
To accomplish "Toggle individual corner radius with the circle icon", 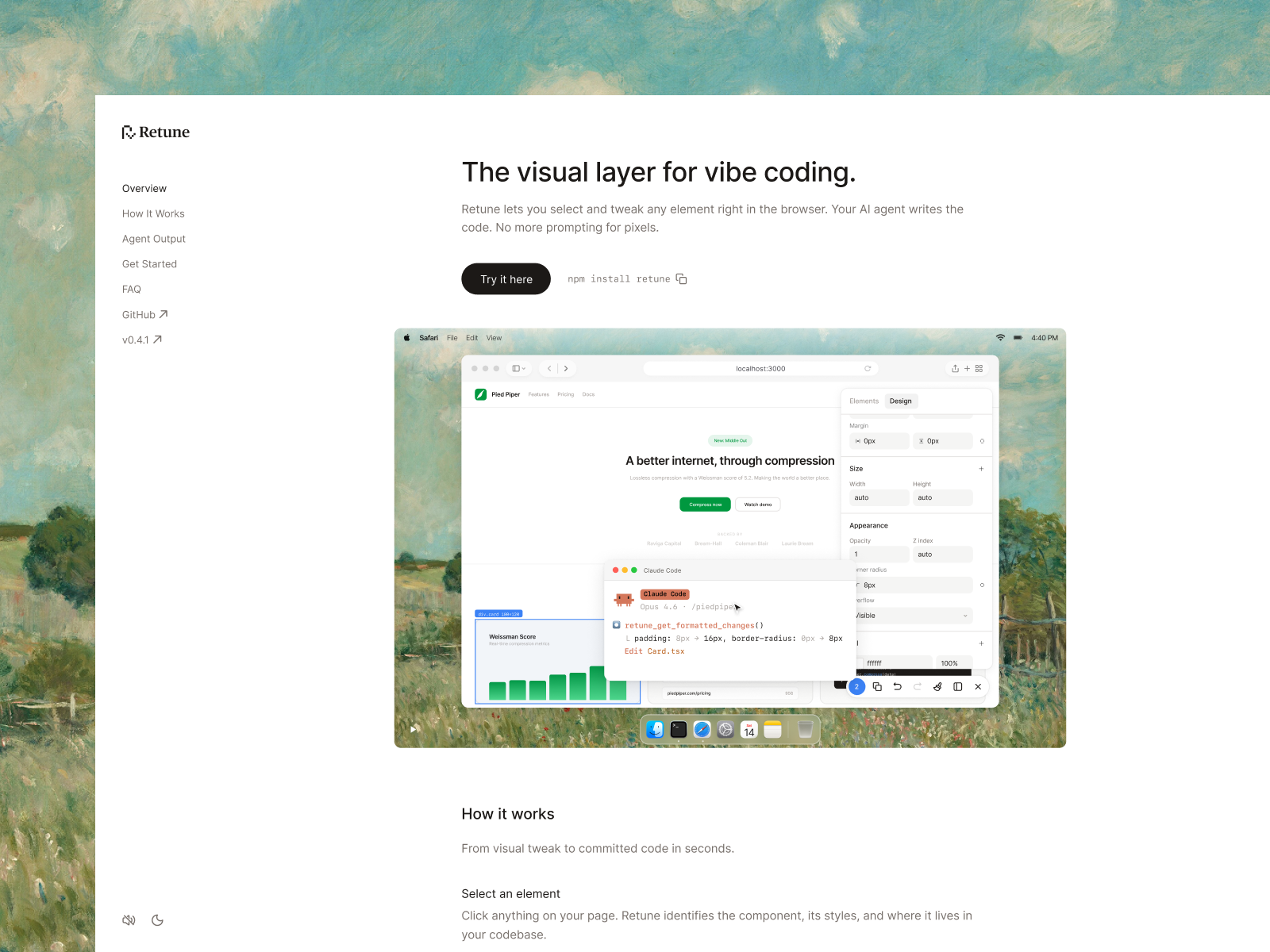I will point(982,585).
